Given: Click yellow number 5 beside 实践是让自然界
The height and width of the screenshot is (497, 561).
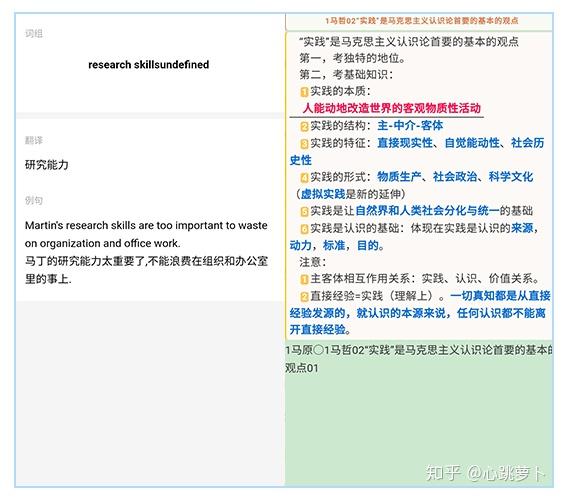Looking at the screenshot, I should click(x=304, y=211).
